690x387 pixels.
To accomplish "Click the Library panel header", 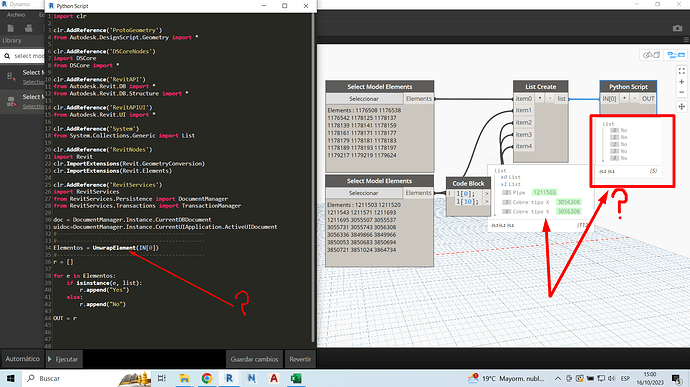I will [22, 41].
